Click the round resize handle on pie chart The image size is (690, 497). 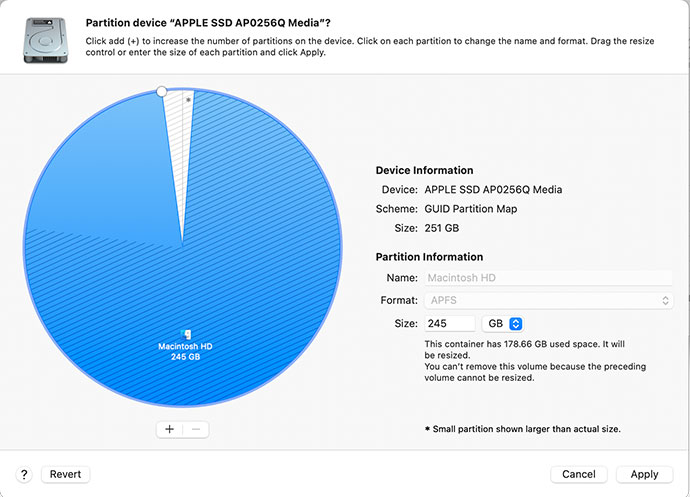tap(162, 91)
